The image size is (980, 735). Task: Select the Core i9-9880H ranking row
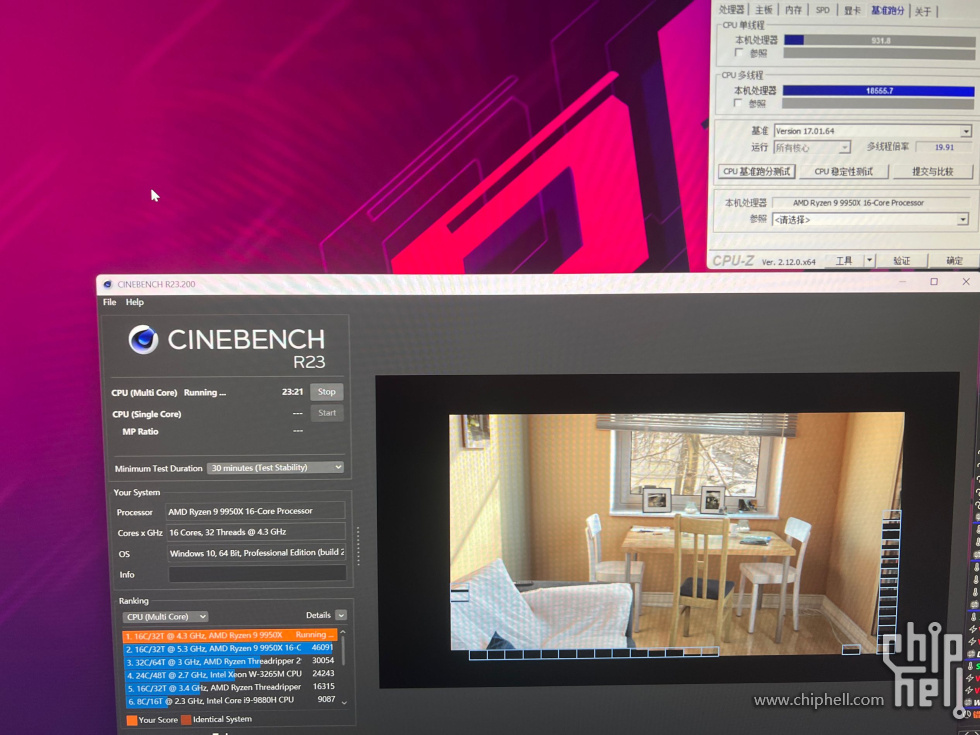coord(230,700)
